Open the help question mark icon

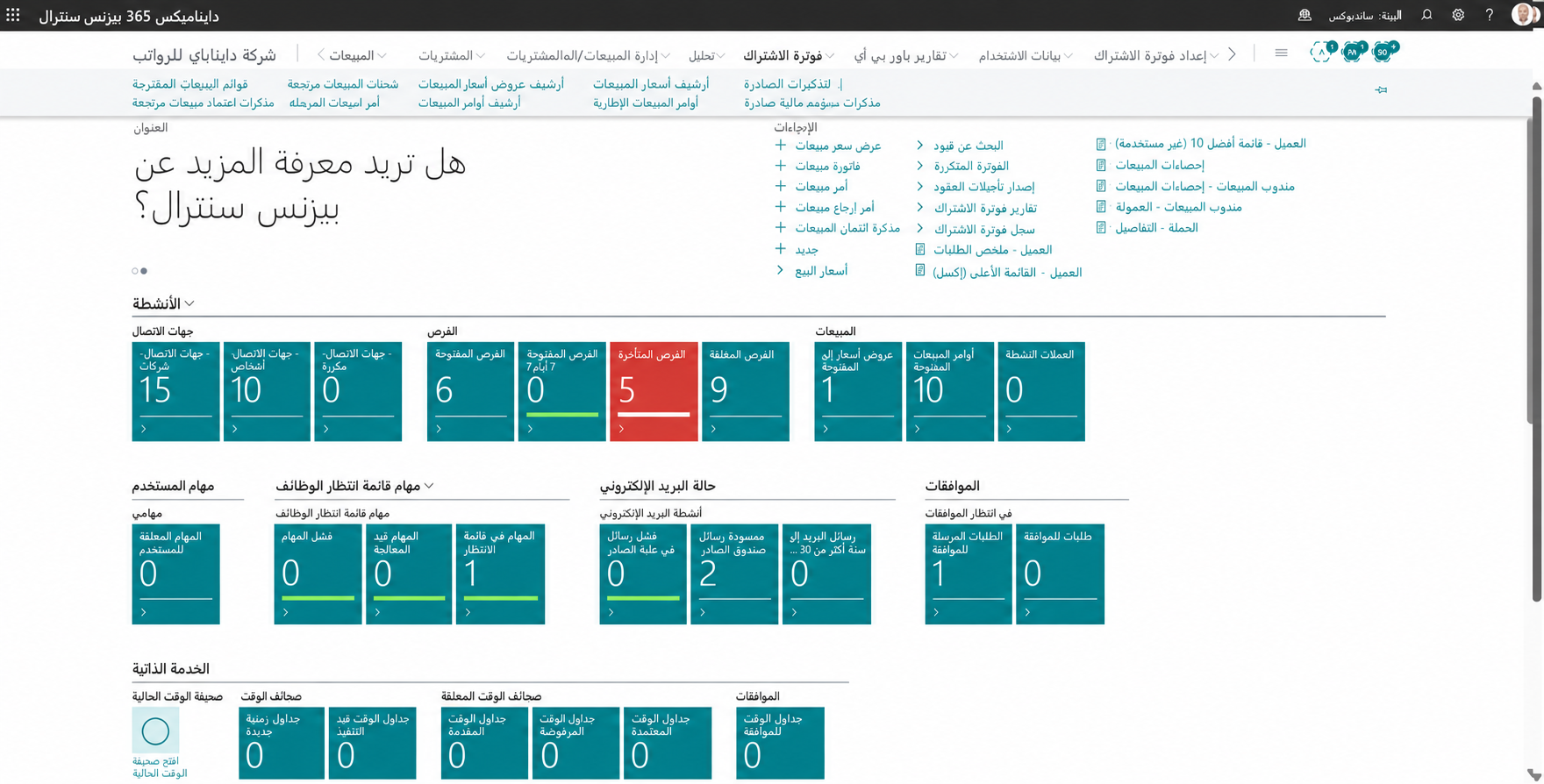coord(1489,15)
